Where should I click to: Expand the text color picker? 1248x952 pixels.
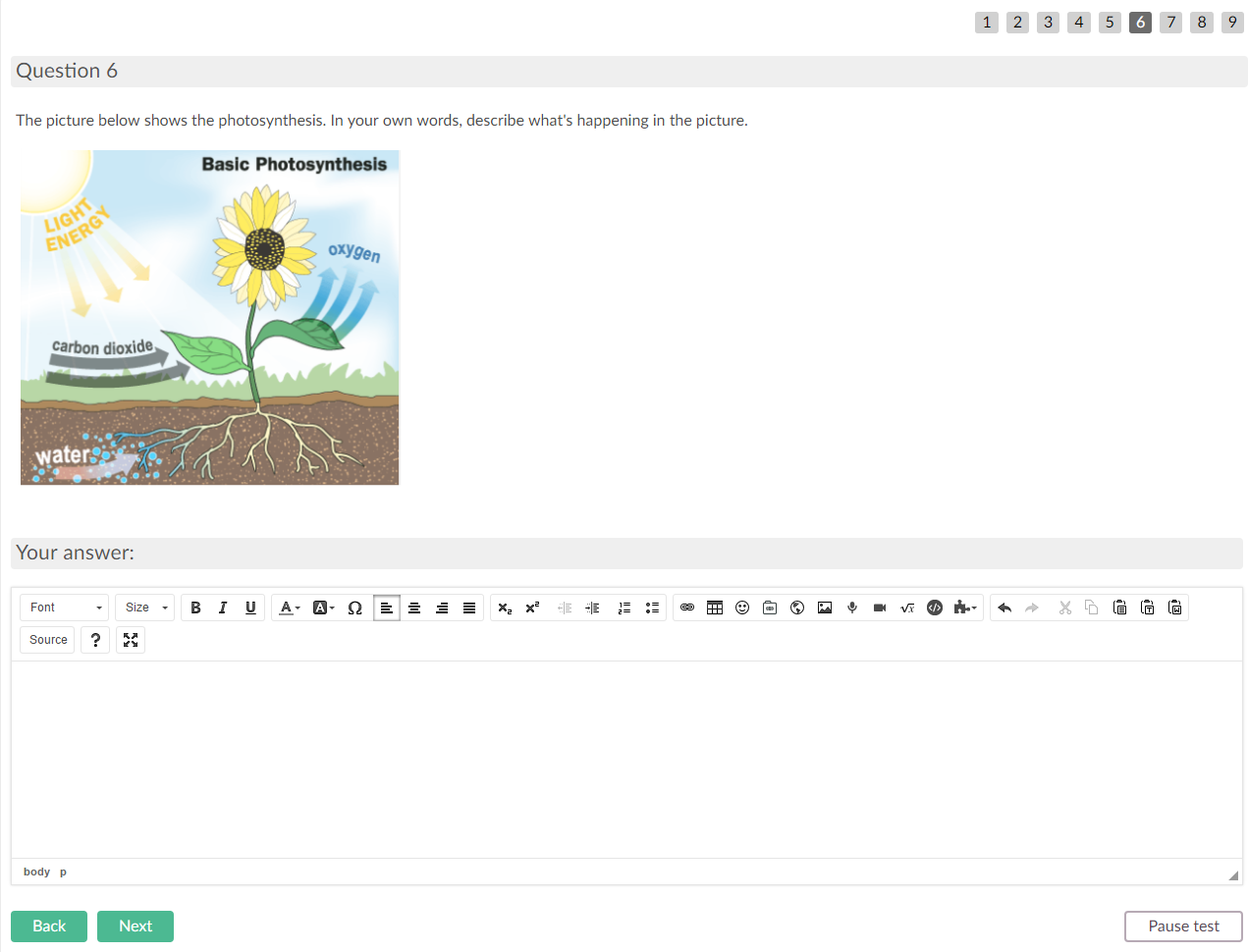[x=290, y=608]
